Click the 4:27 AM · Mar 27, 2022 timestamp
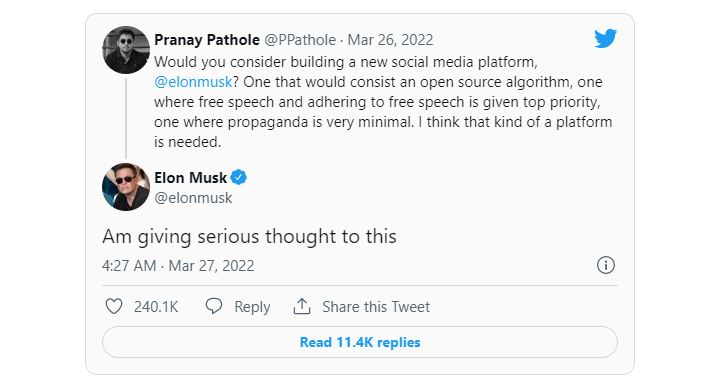This screenshot has width=721, height=390. pos(178,266)
